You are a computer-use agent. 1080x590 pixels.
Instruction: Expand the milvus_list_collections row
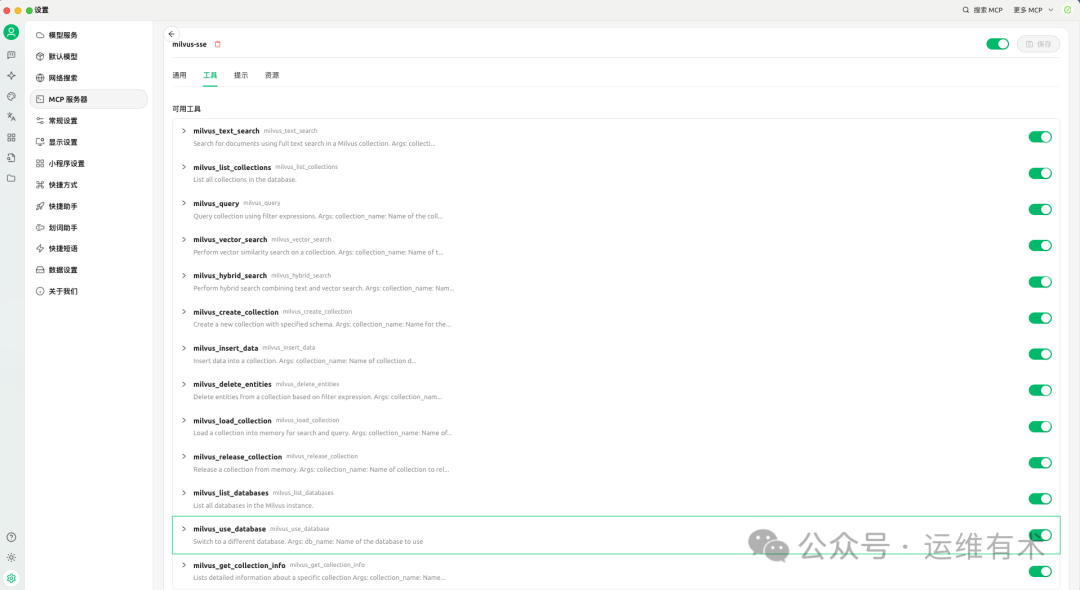pos(184,167)
